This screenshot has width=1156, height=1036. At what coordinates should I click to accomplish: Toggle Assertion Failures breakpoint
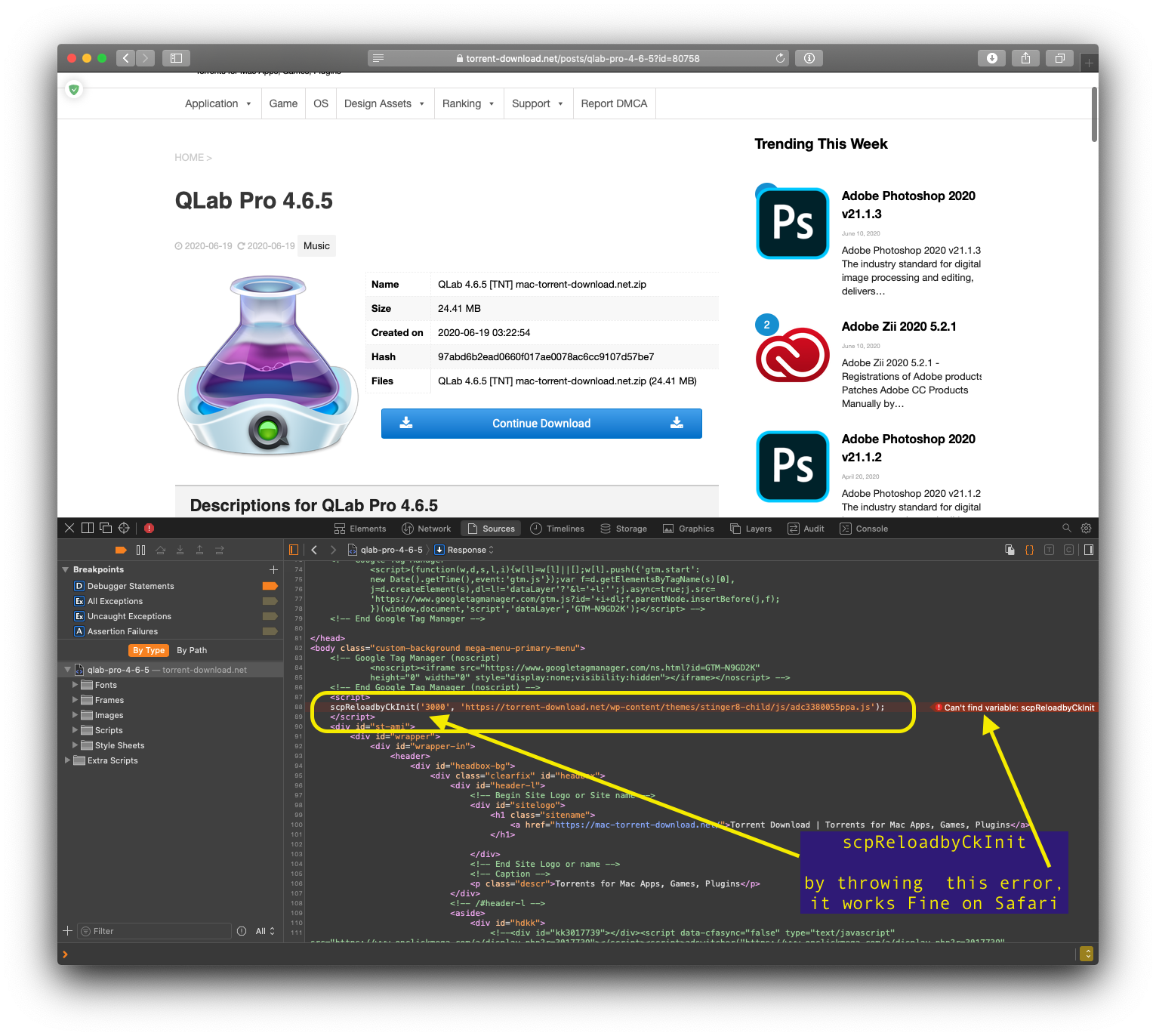[x=270, y=631]
